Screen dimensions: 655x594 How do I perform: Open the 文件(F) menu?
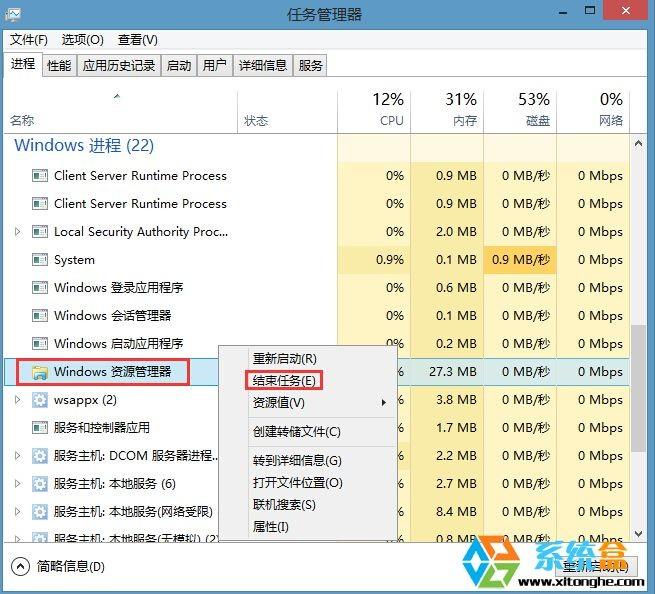(29, 40)
